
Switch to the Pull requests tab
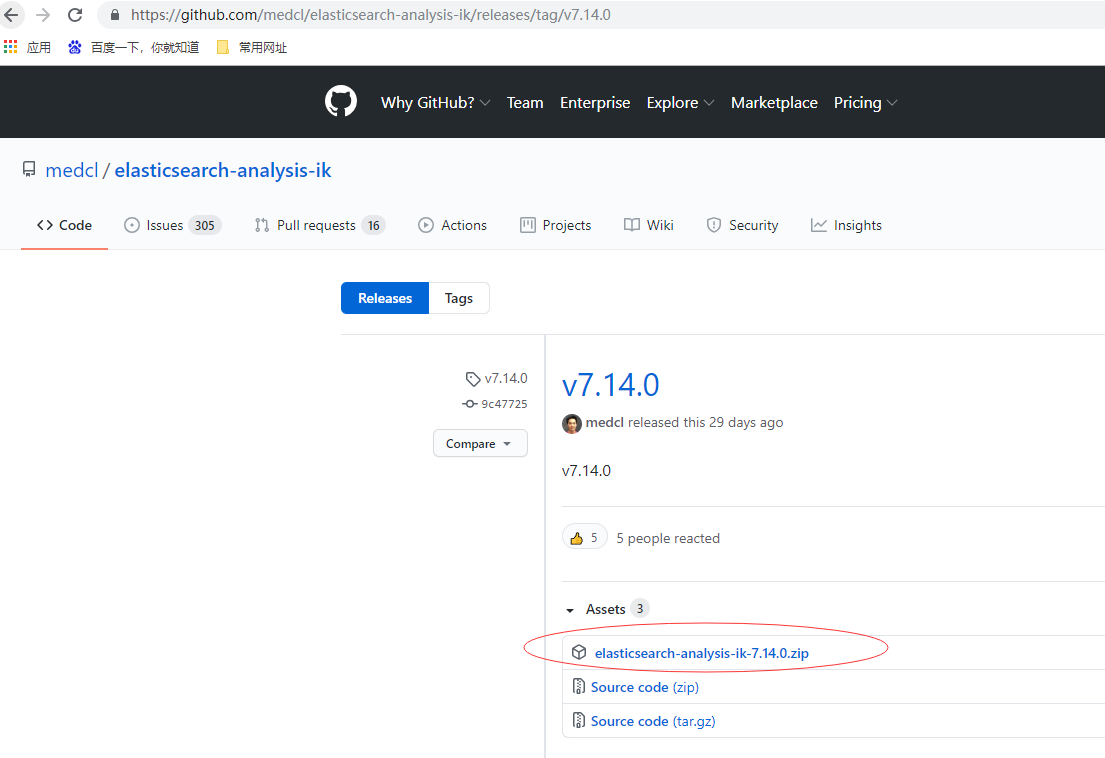coord(319,225)
